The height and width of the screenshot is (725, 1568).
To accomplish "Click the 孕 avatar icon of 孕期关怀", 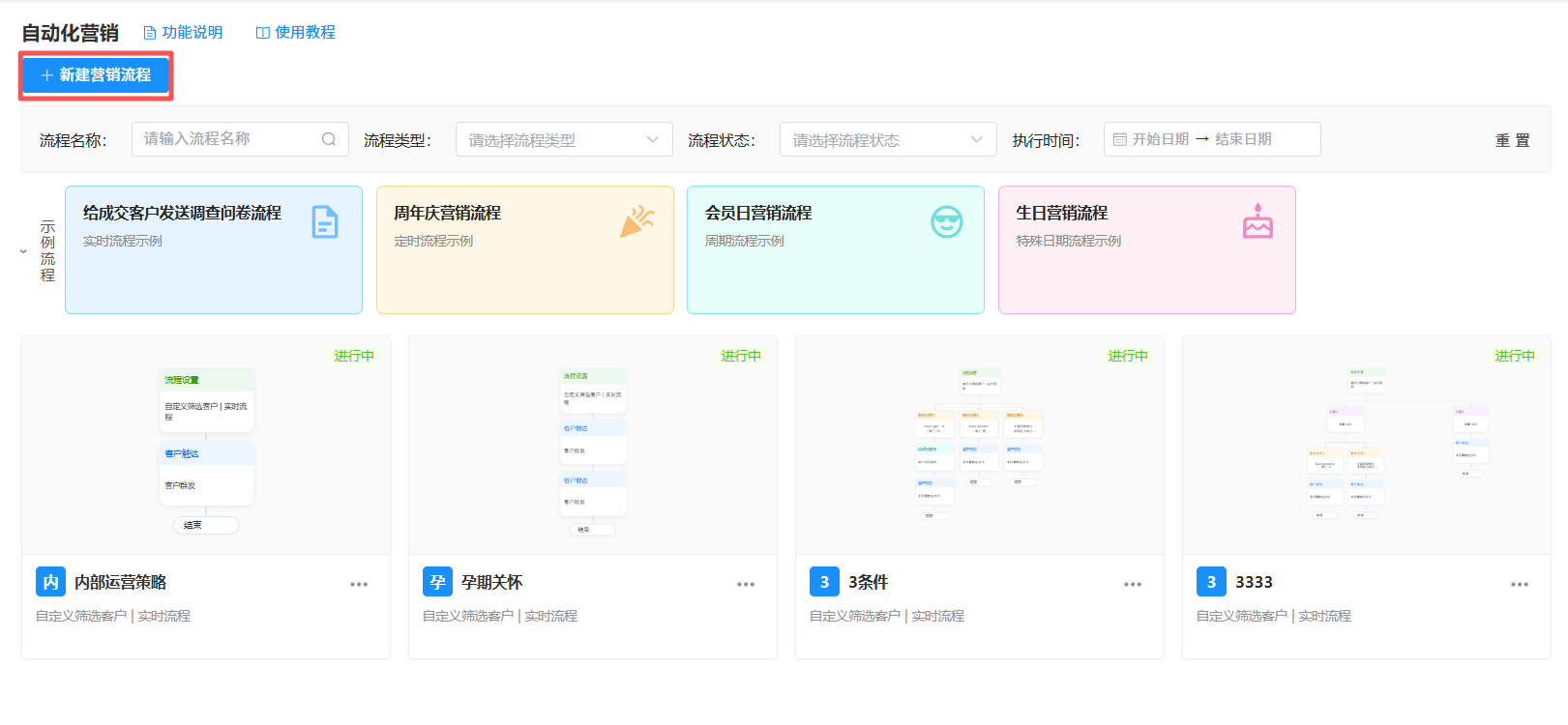I will click(x=437, y=582).
